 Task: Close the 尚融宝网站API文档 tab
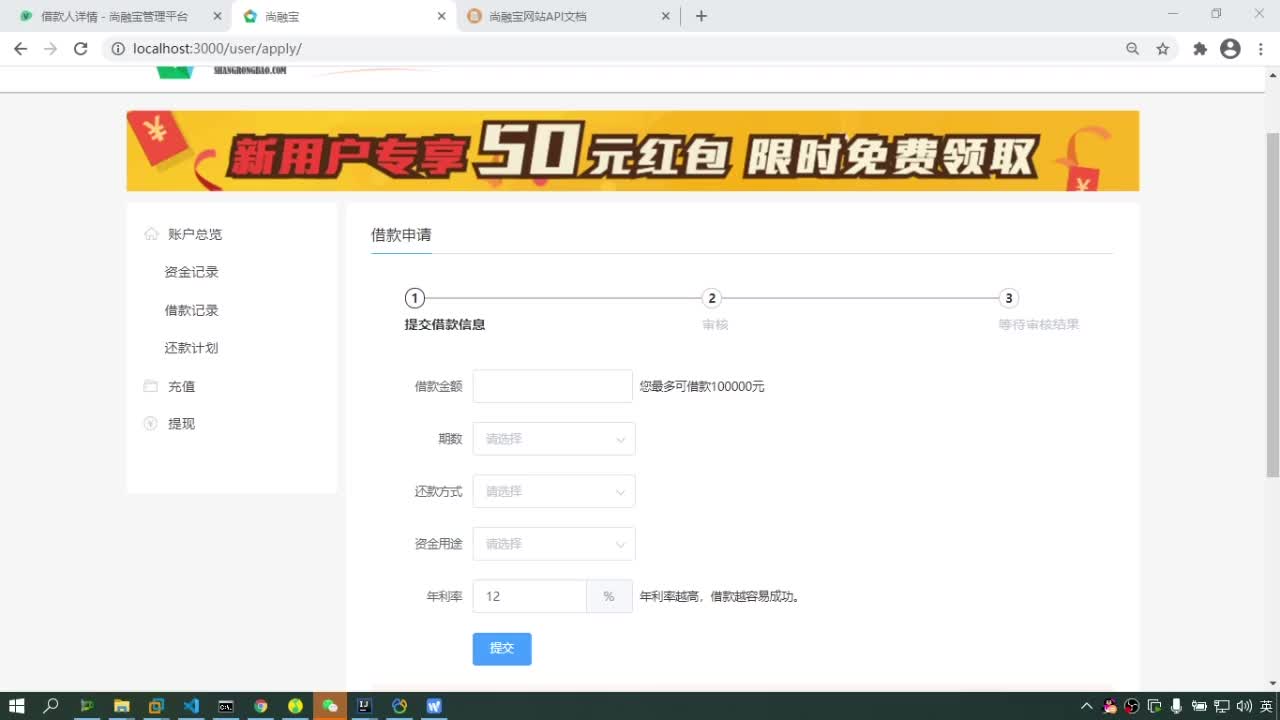coord(666,16)
